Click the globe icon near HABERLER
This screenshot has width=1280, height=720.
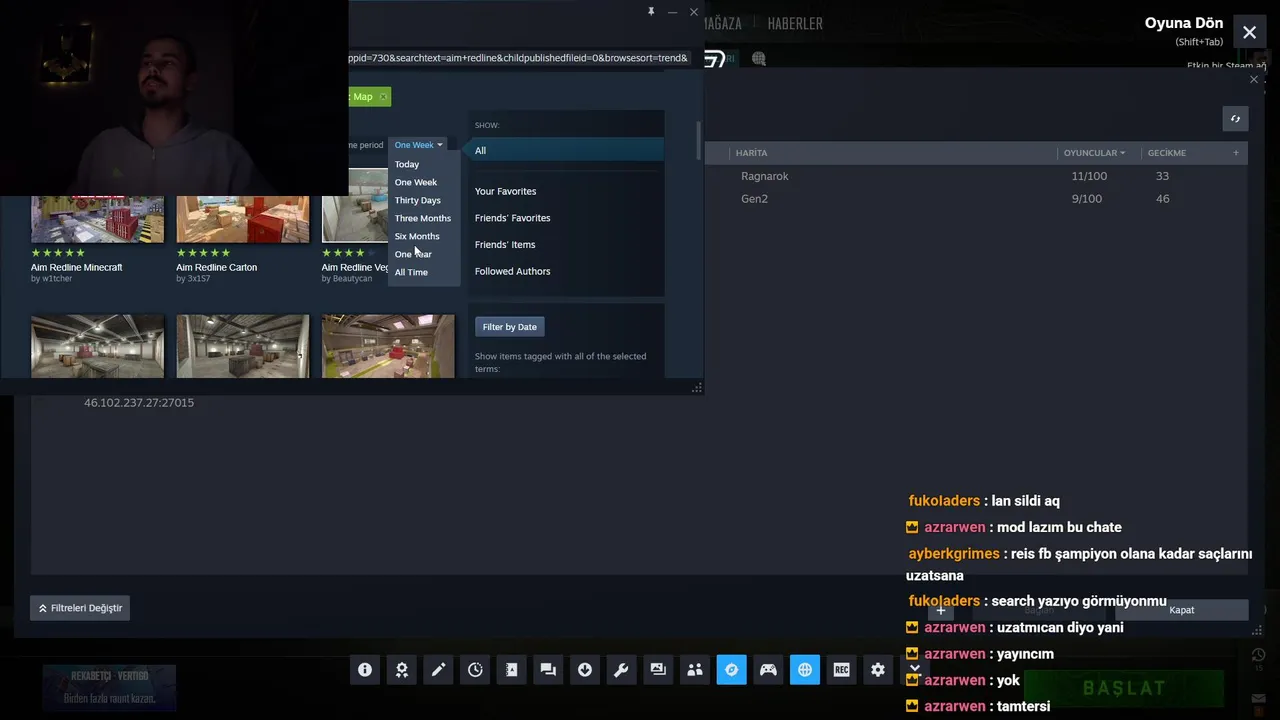tap(758, 59)
